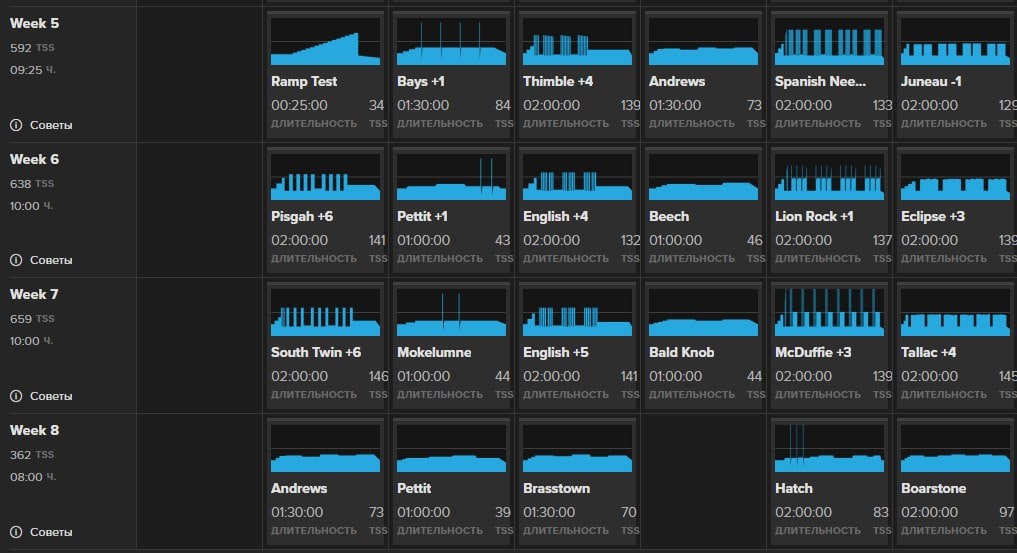1017x553 pixels.
Task: Click the Week 6 heading
Action: 34,159
